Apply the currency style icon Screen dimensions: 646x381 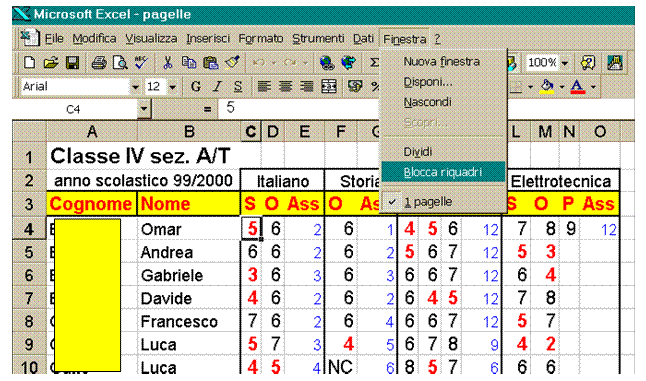pyautogui.click(x=355, y=86)
